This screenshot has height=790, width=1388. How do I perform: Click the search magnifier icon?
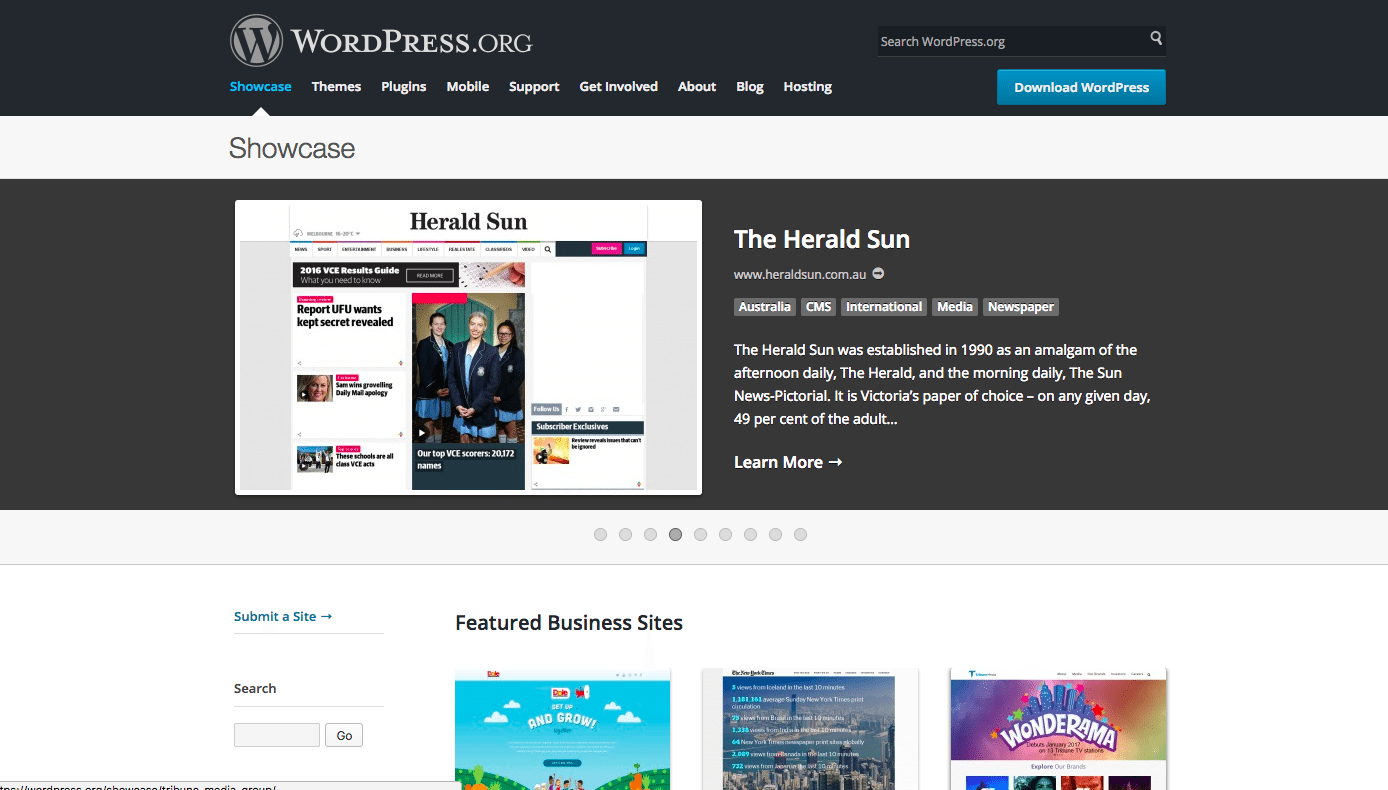click(1155, 40)
